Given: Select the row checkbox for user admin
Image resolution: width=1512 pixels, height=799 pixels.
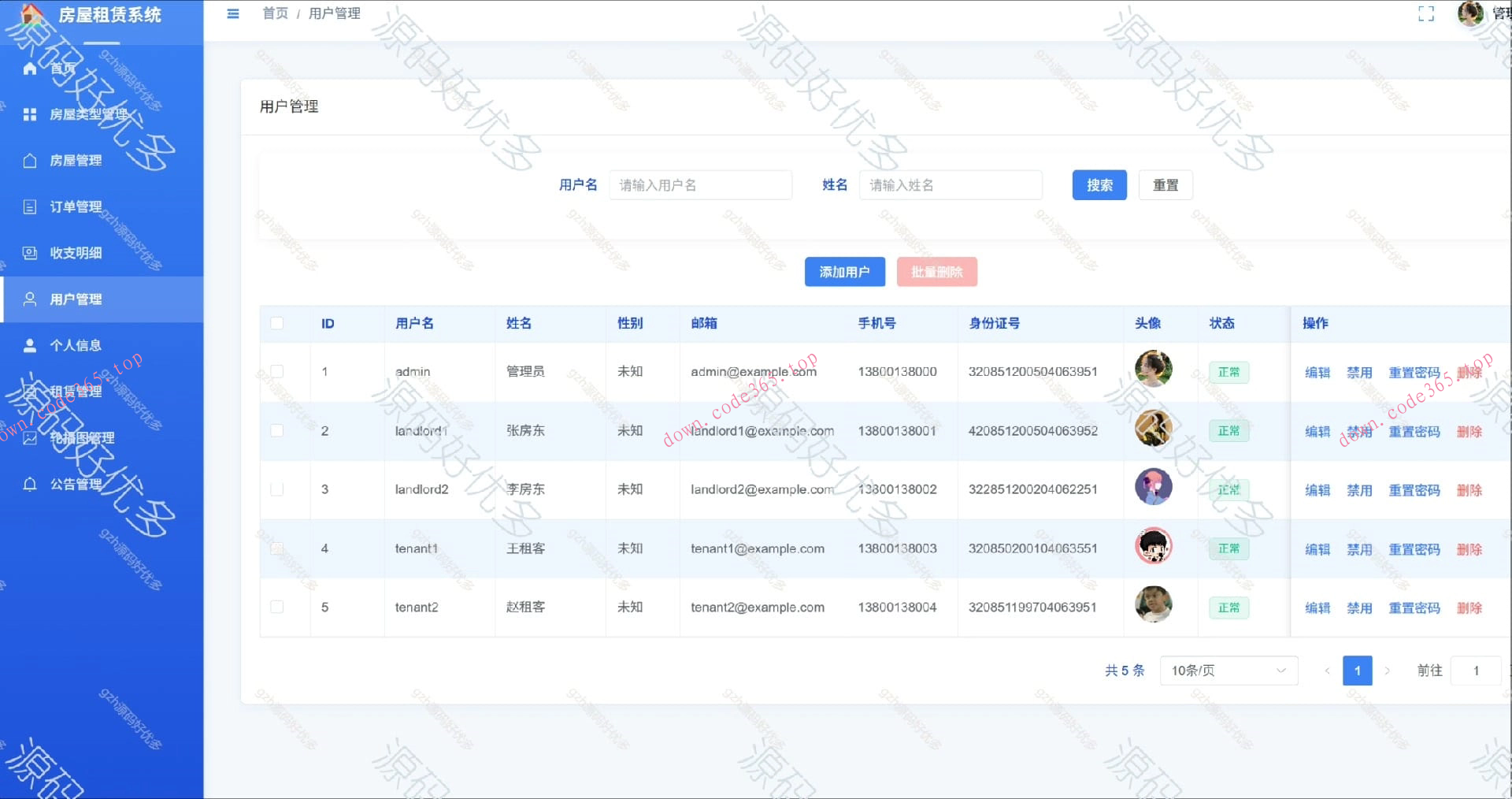Looking at the screenshot, I should tap(276, 371).
